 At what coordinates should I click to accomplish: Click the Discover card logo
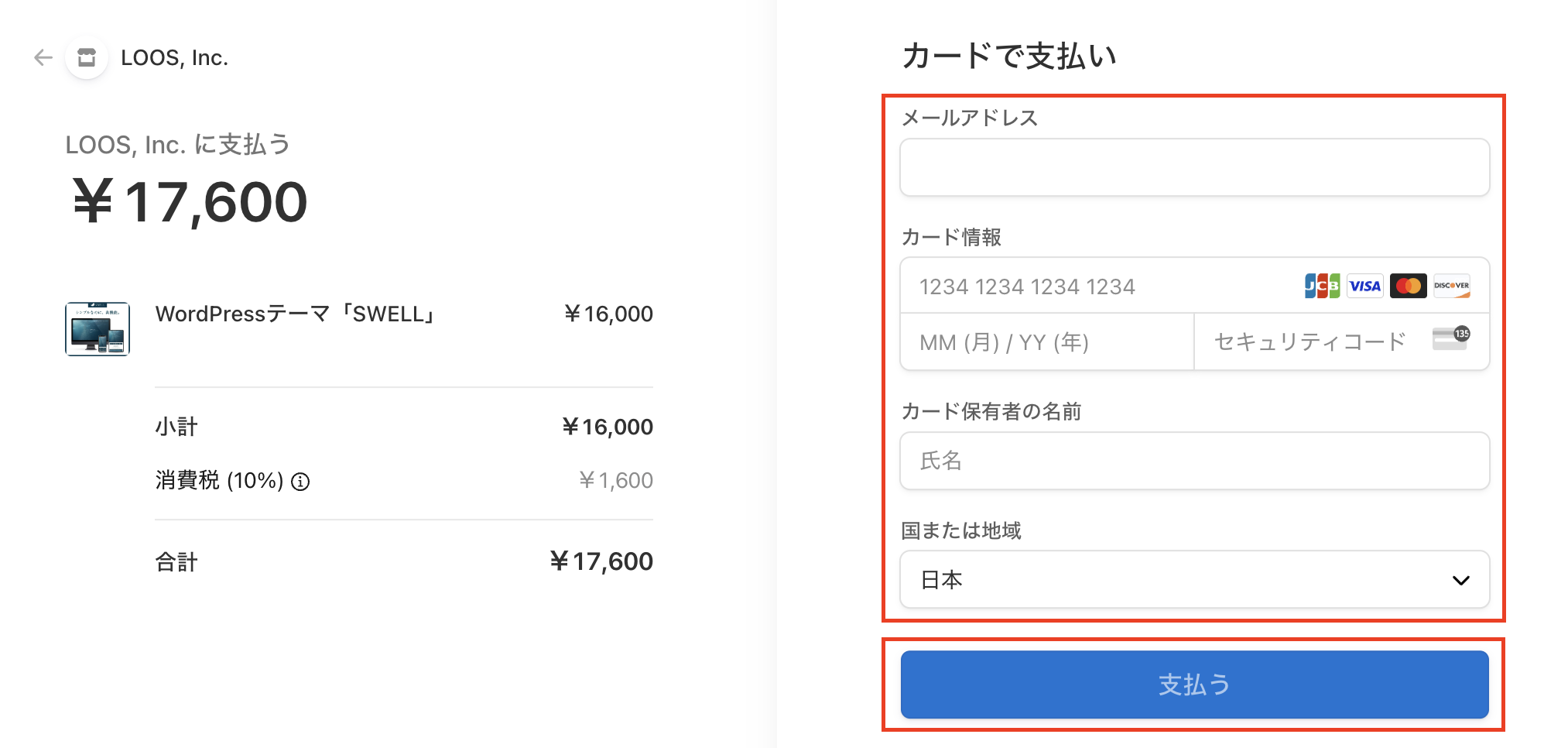point(1451,287)
